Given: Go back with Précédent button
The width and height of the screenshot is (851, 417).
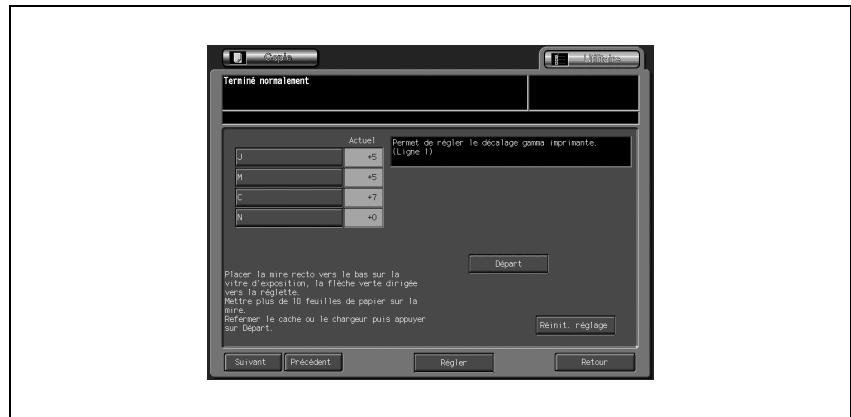Looking at the screenshot, I should point(313,362).
